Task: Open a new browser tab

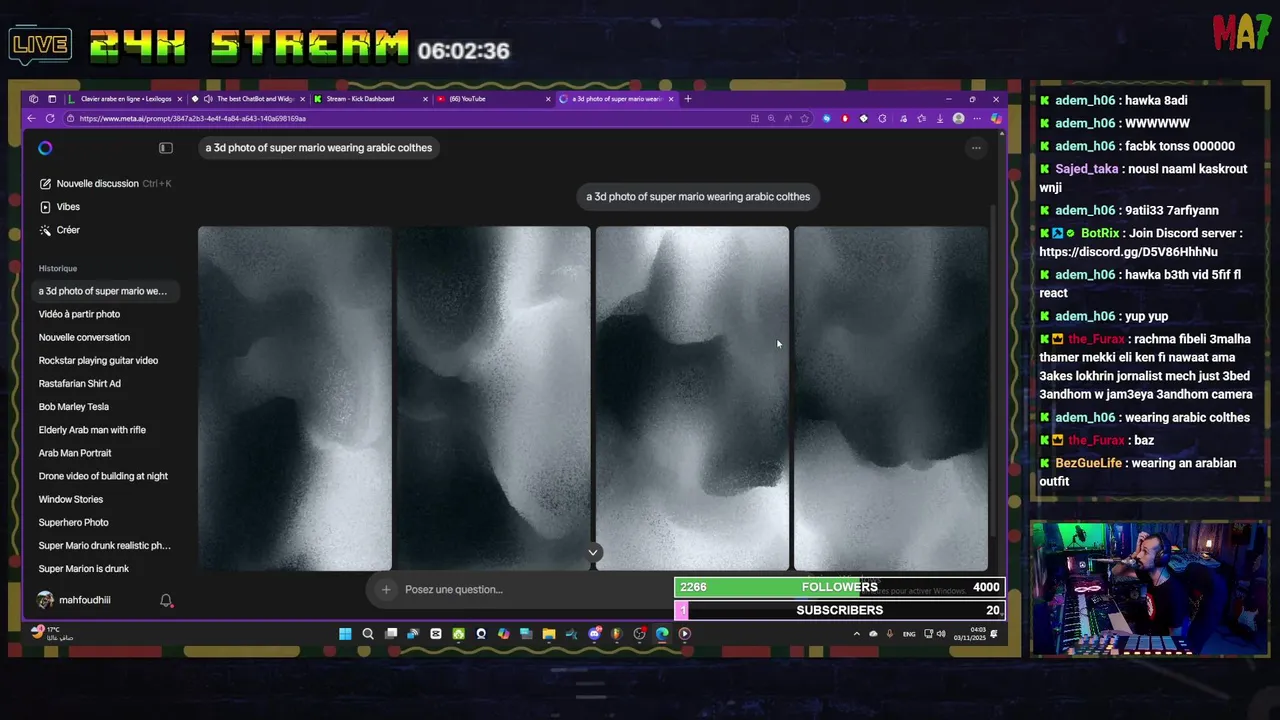Action: (688, 99)
